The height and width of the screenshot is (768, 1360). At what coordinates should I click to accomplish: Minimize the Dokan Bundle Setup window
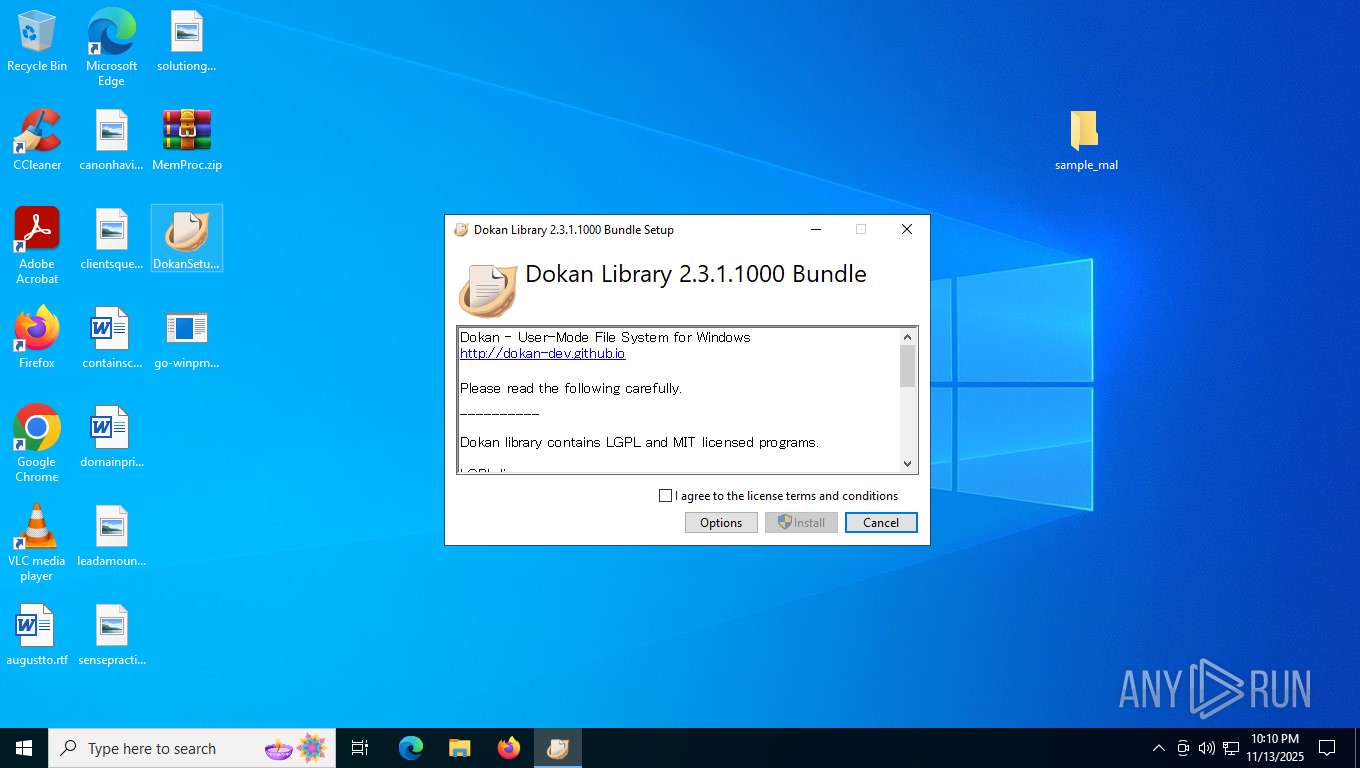[x=816, y=229]
